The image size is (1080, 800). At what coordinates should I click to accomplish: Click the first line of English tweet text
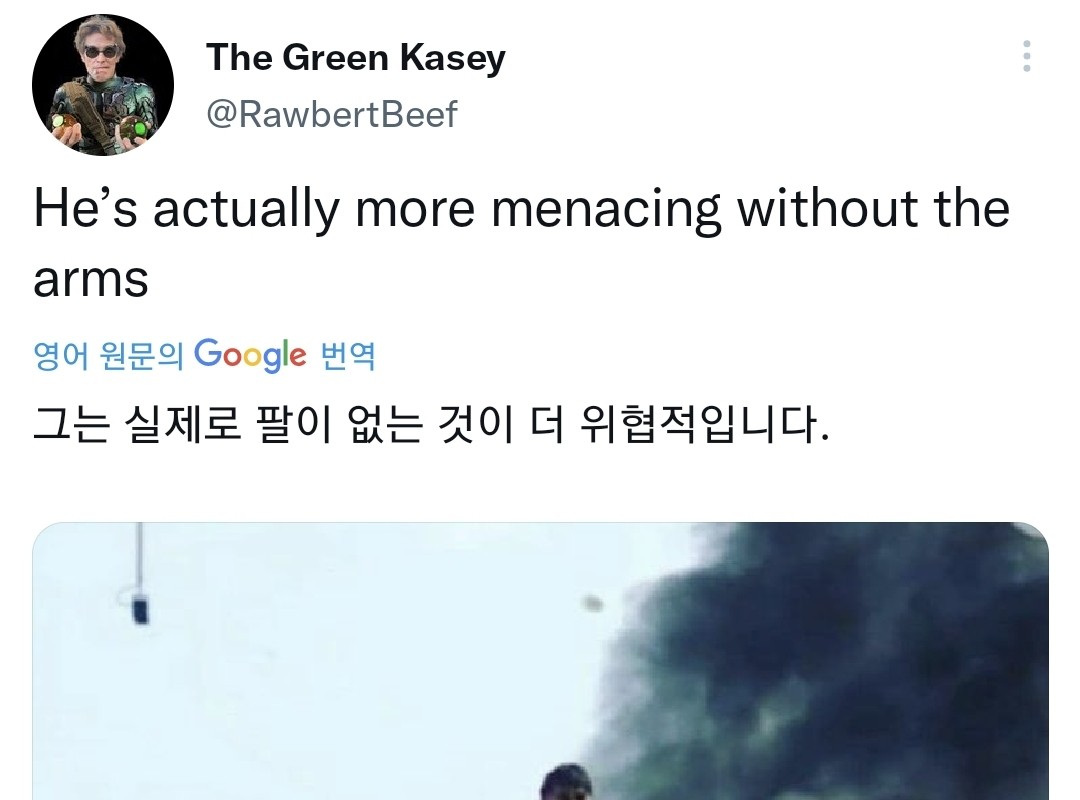click(520, 210)
